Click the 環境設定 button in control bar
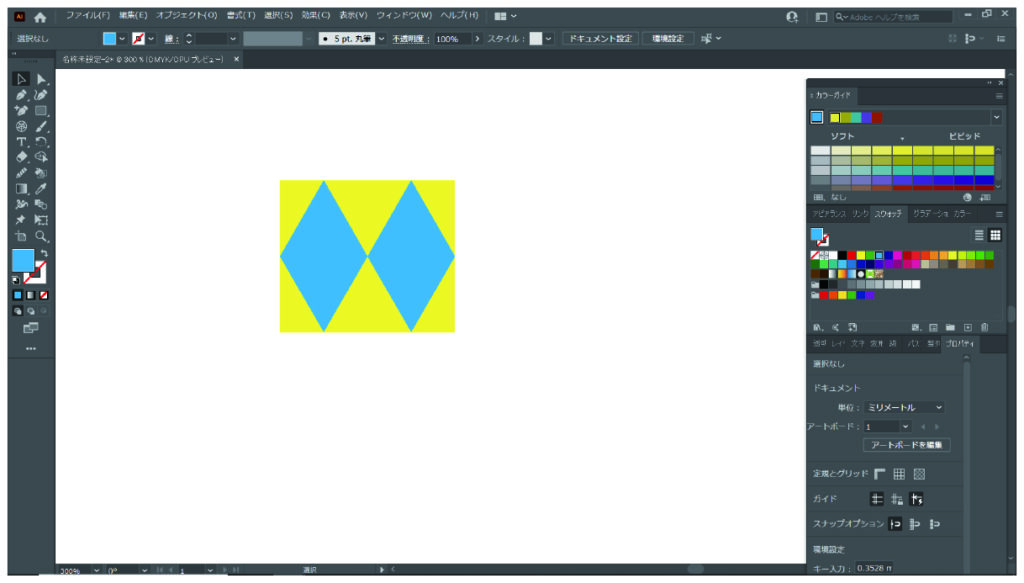 (x=667, y=39)
